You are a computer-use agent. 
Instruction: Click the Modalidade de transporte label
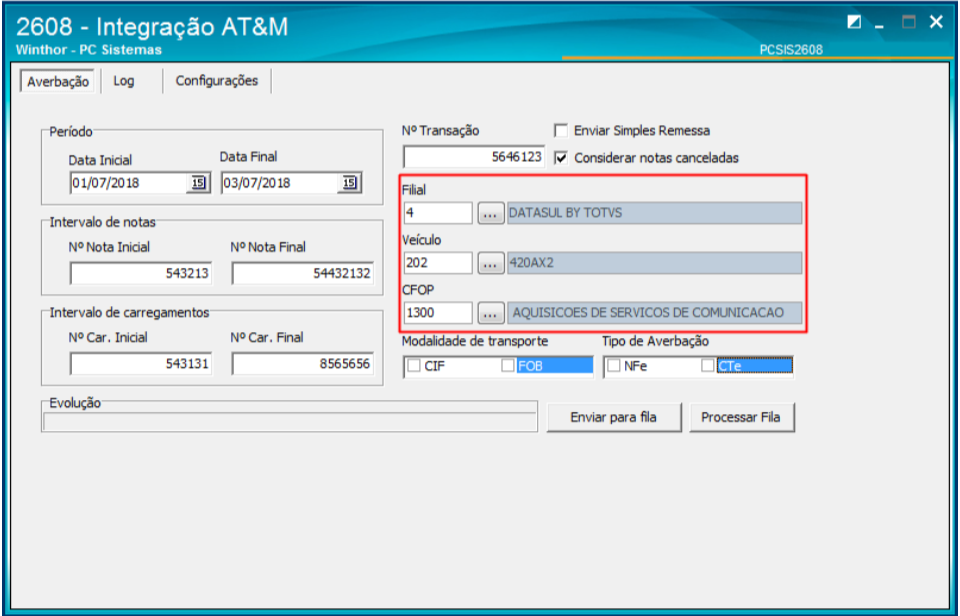click(475, 341)
